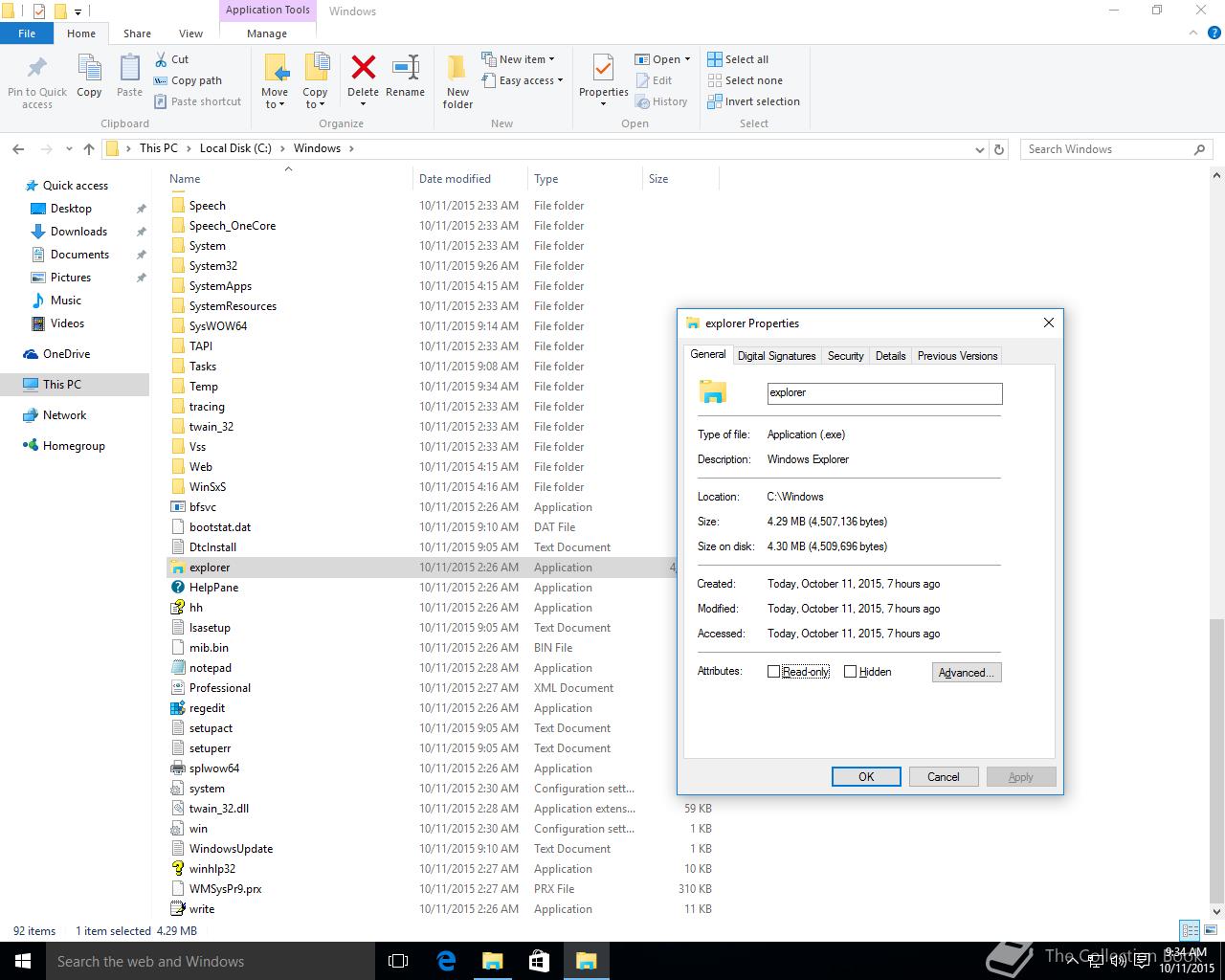Open the Open button dropdown arrow
The image size is (1225, 980).
pos(687,59)
